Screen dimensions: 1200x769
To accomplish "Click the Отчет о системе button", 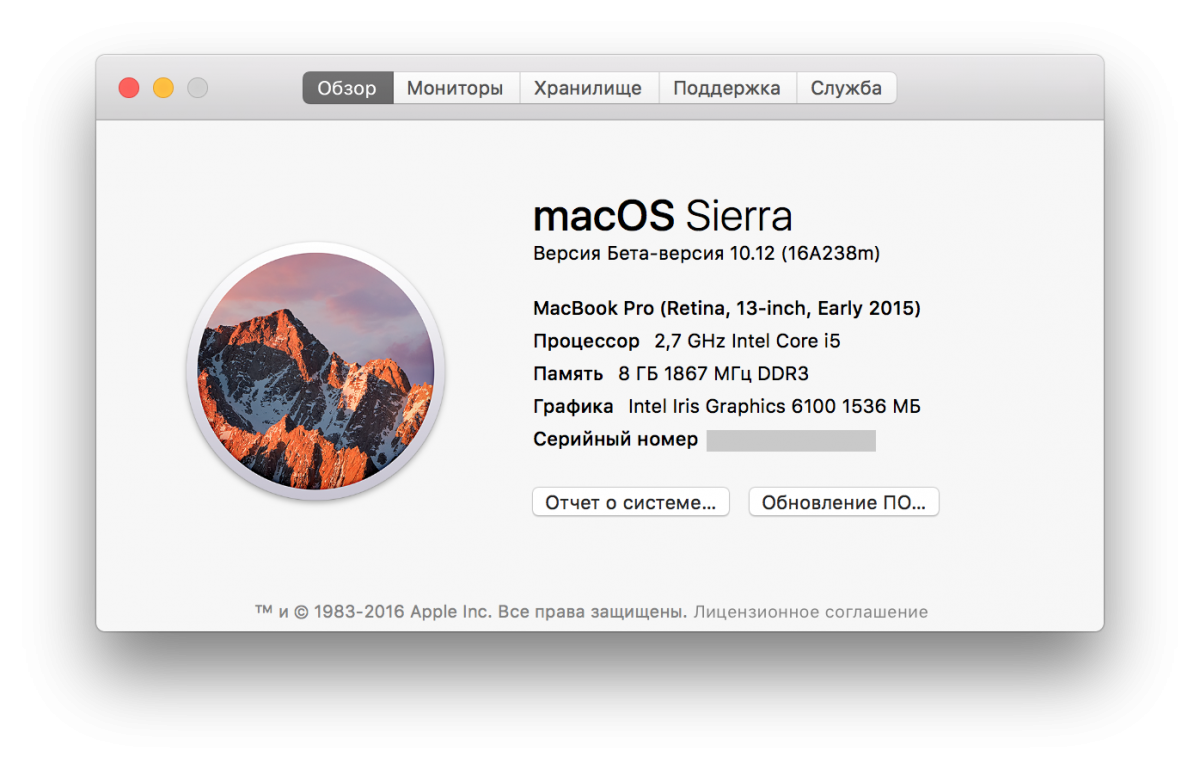I will [x=631, y=502].
